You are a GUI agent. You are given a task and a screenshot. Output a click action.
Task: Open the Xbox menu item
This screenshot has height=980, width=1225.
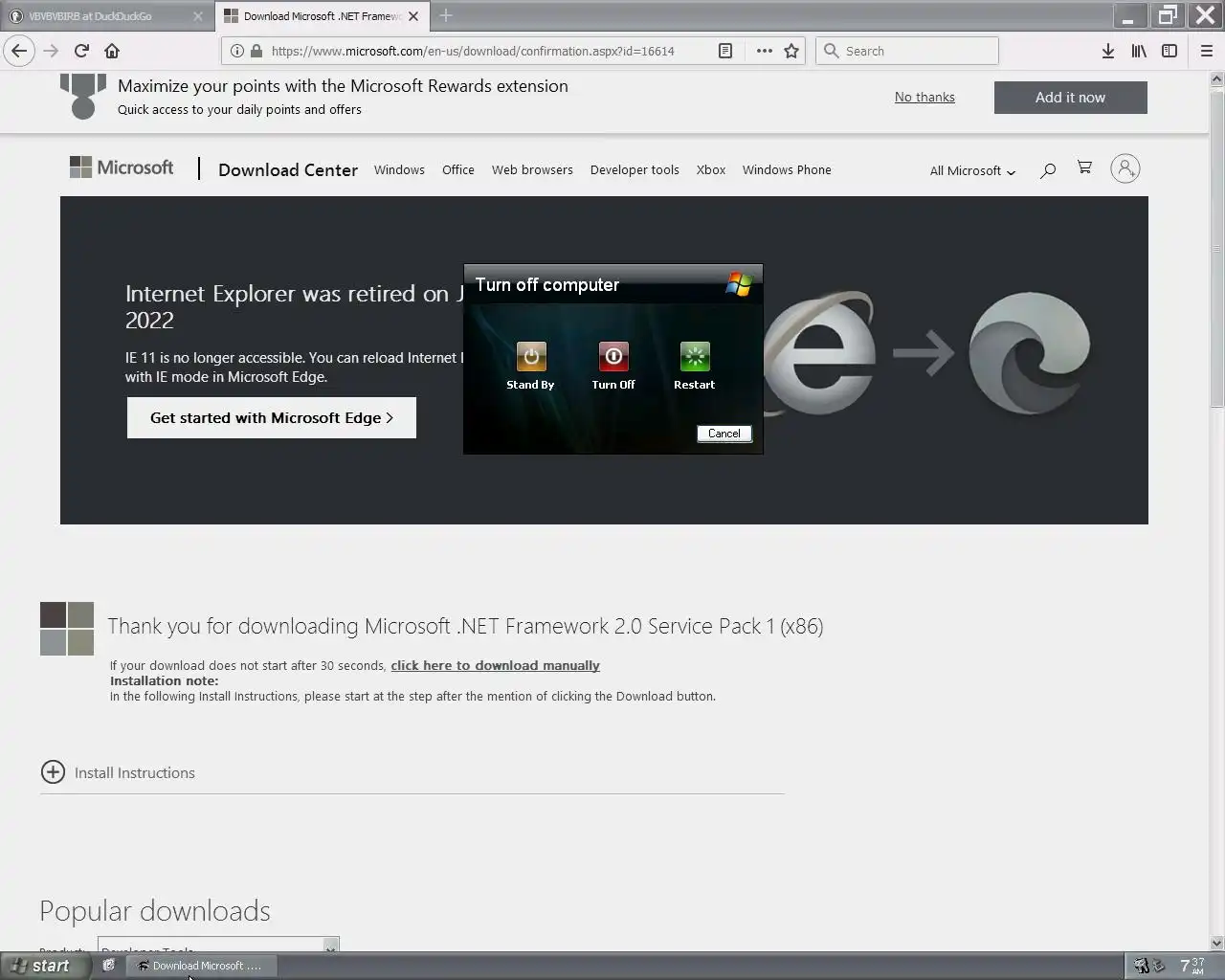click(711, 169)
